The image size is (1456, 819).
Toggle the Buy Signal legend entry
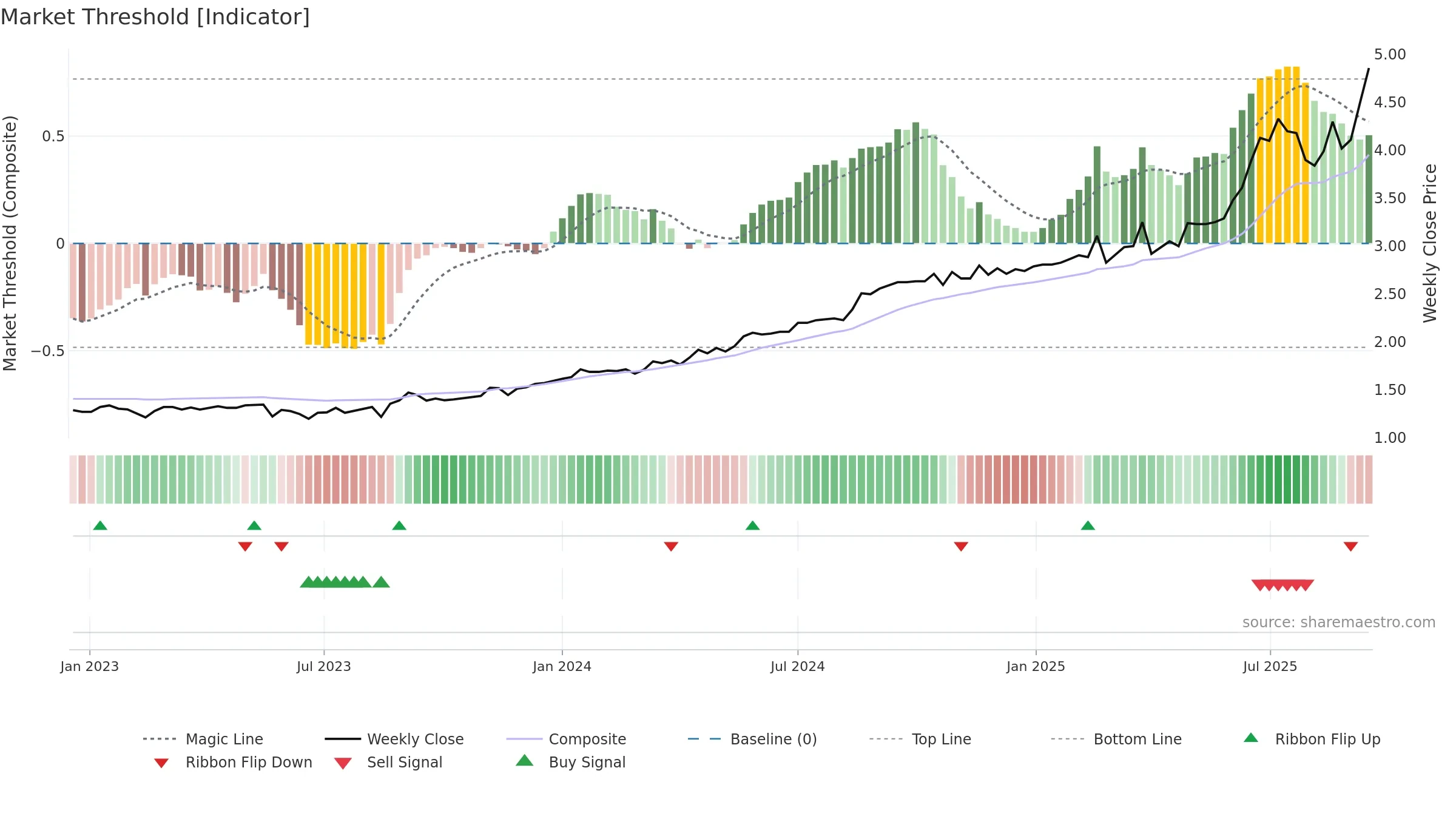(x=570, y=762)
